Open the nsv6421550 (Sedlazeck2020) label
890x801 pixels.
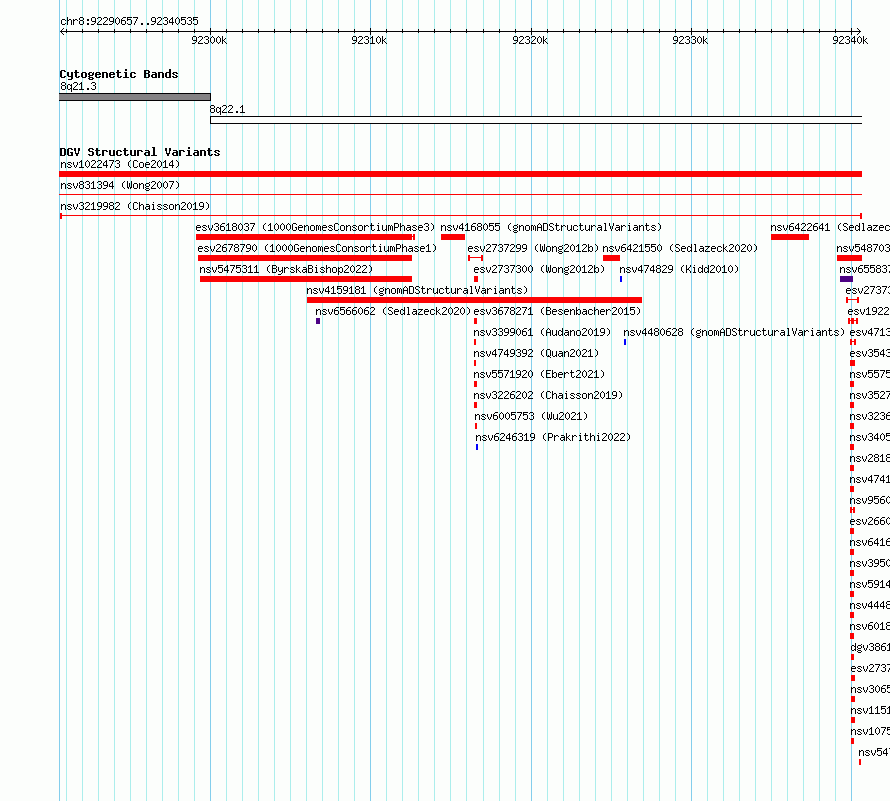680,248
